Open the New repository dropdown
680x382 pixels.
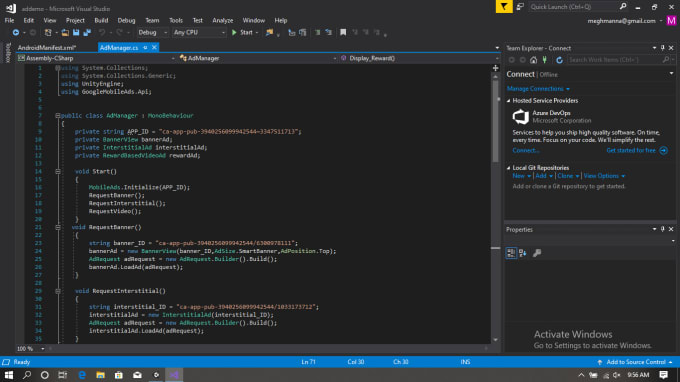521,176
